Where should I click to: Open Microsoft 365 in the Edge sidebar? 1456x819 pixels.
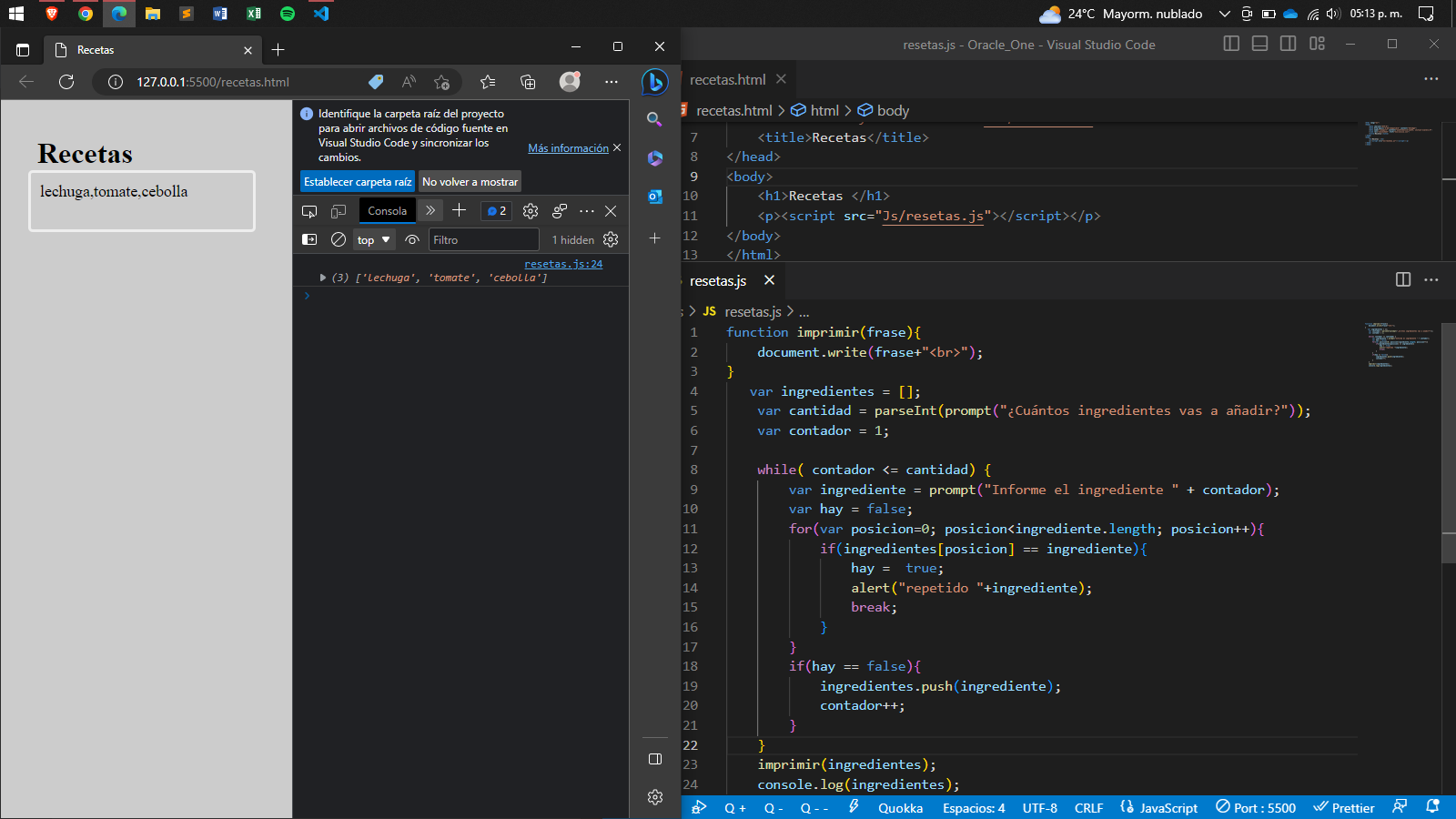(x=655, y=158)
